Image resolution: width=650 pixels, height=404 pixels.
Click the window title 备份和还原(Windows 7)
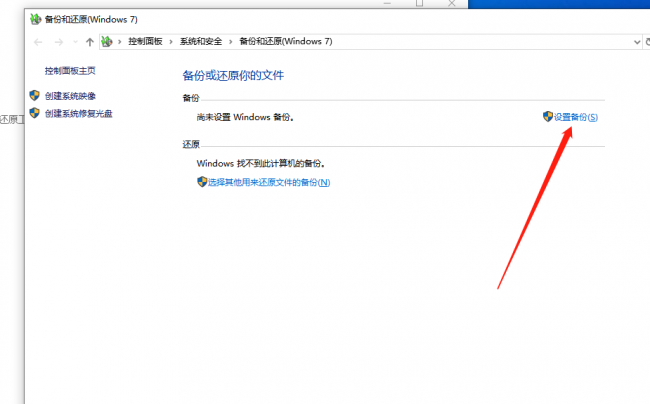tap(91, 19)
